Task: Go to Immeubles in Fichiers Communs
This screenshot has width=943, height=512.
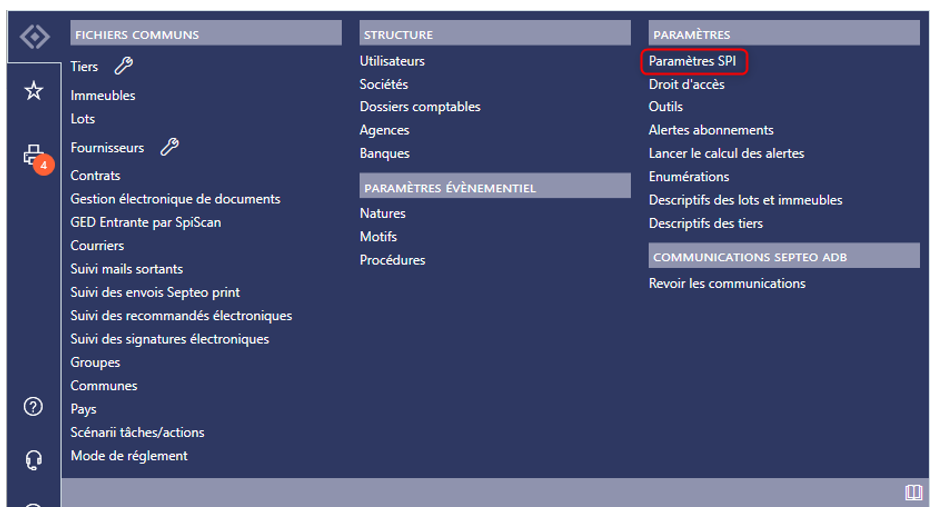Action: (103, 96)
